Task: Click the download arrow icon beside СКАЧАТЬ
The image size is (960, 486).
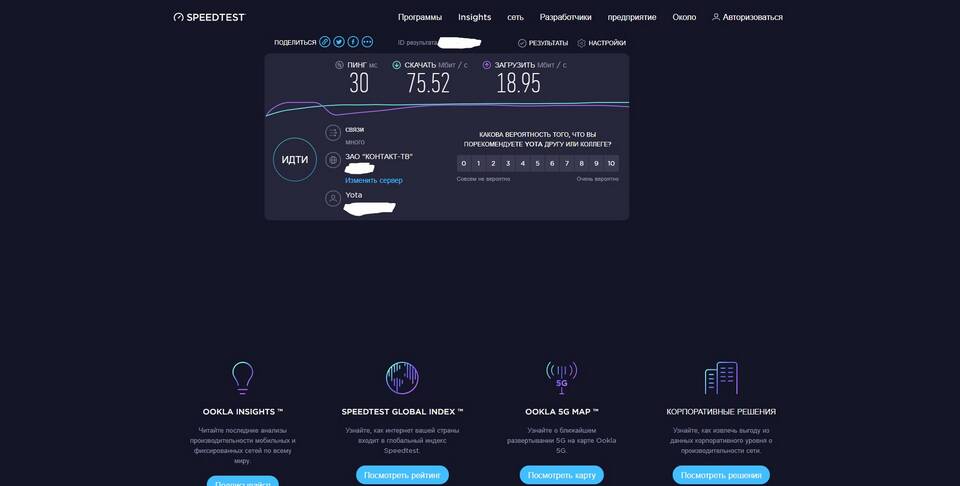Action: coord(396,65)
